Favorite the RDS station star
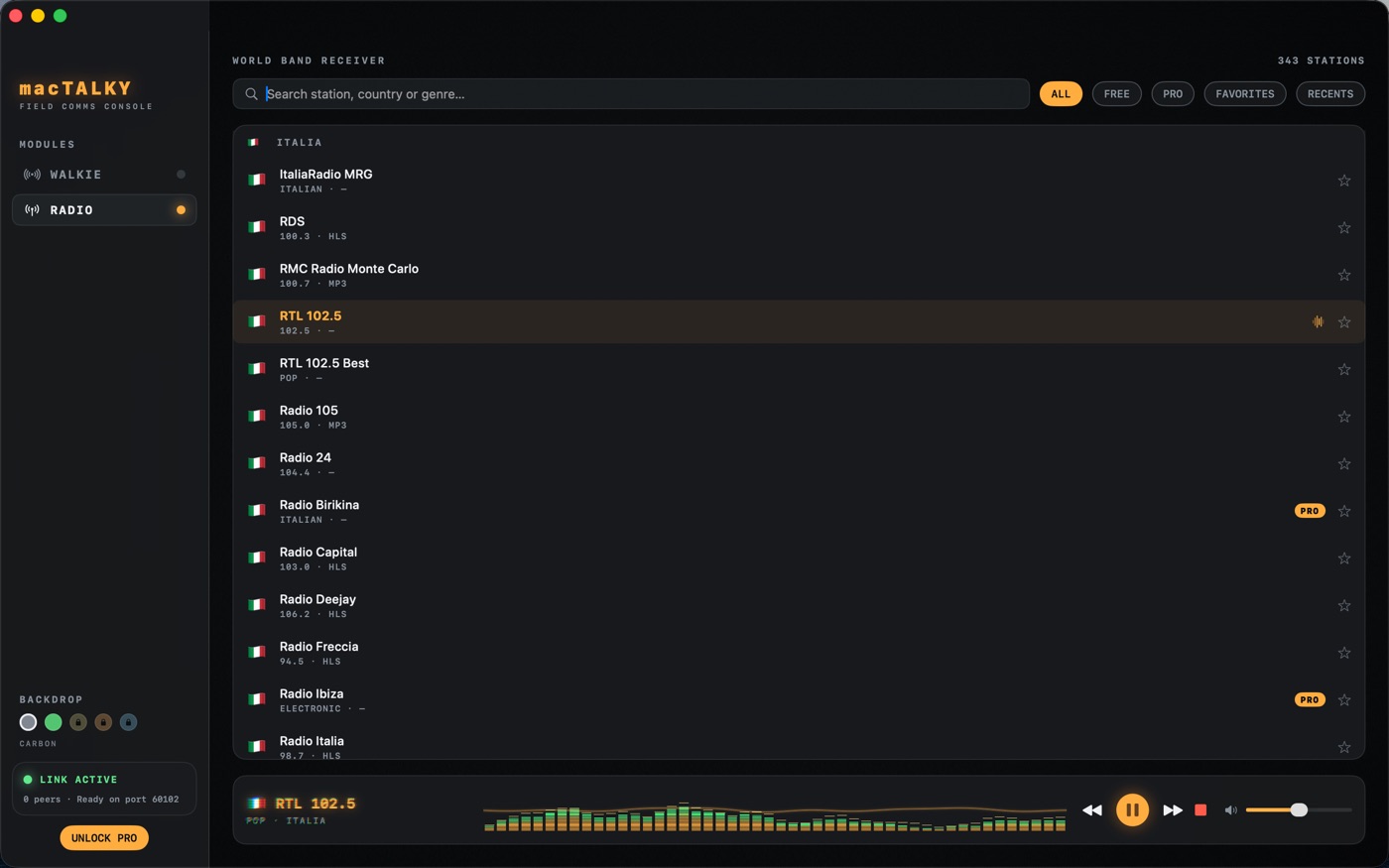 (x=1344, y=228)
